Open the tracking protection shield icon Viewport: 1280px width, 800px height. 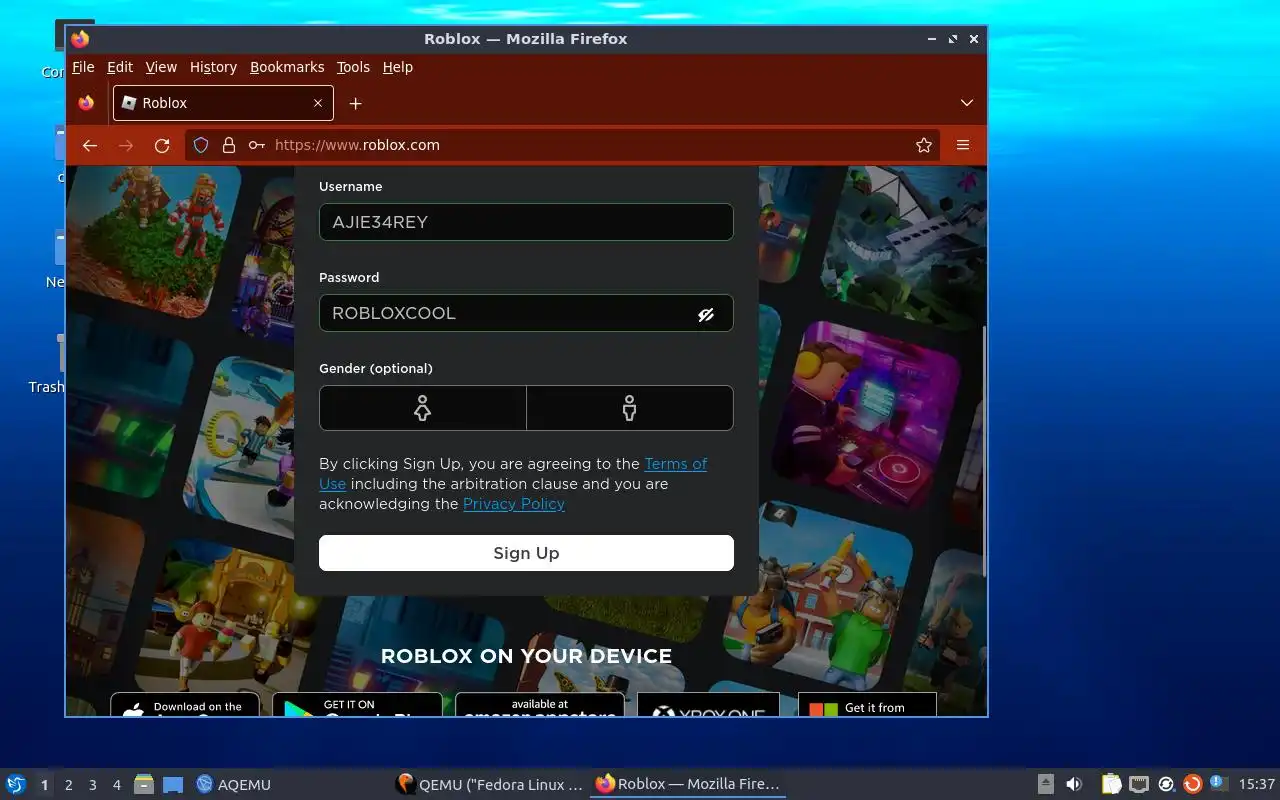click(201, 145)
